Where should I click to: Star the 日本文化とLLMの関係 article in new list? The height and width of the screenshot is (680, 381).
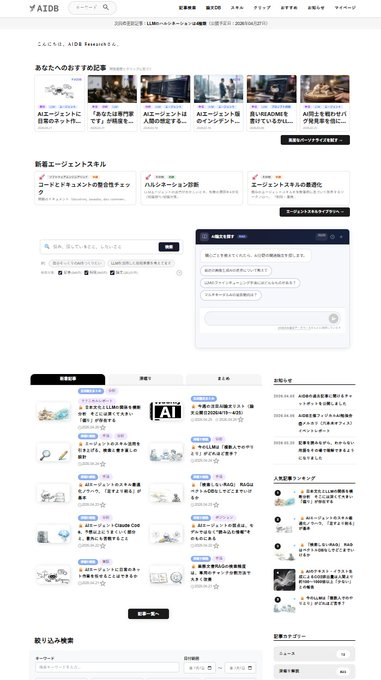point(103,427)
